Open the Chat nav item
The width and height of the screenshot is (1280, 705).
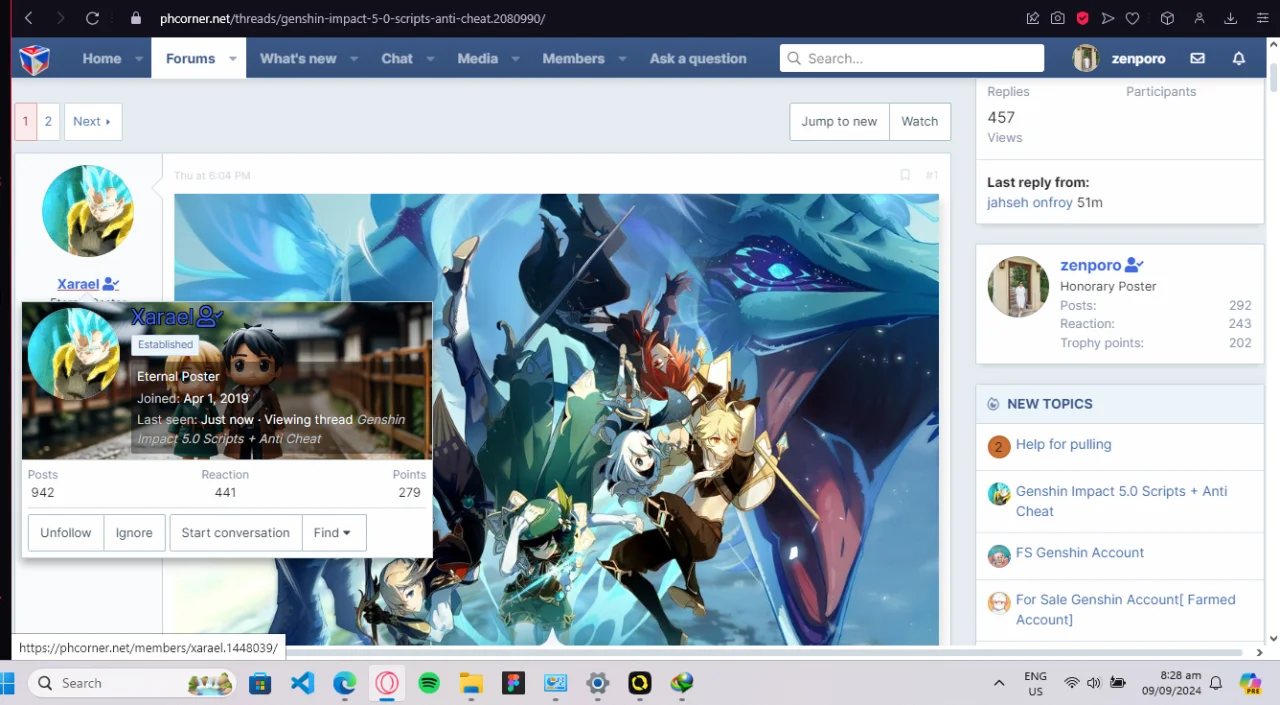(397, 59)
